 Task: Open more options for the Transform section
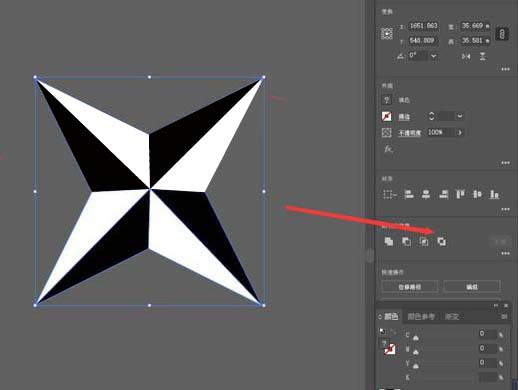505,69
